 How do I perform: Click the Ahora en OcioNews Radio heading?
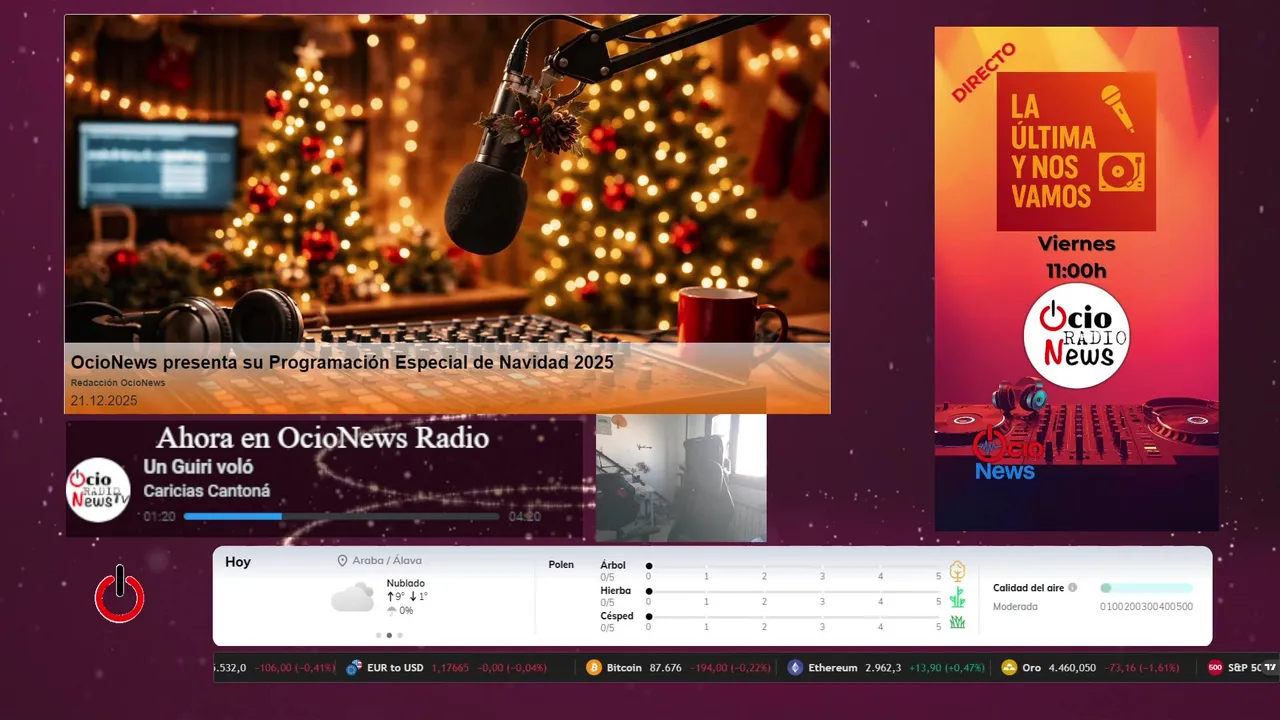322,438
